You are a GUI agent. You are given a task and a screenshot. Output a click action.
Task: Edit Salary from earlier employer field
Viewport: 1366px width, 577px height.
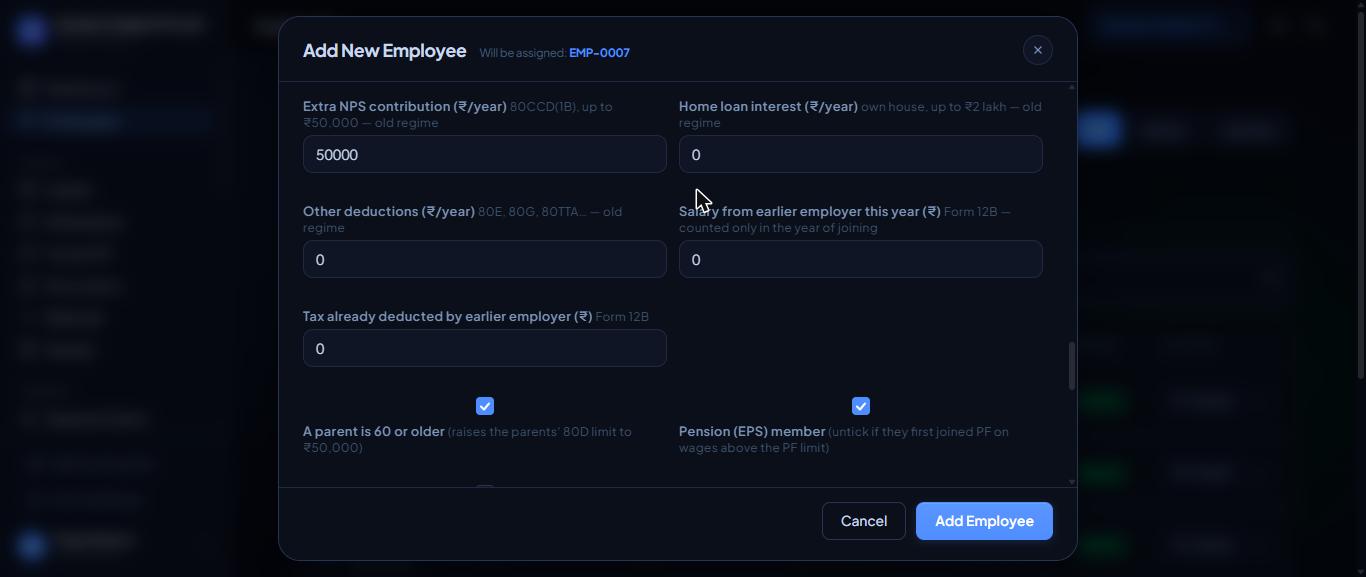coord(861,260)
